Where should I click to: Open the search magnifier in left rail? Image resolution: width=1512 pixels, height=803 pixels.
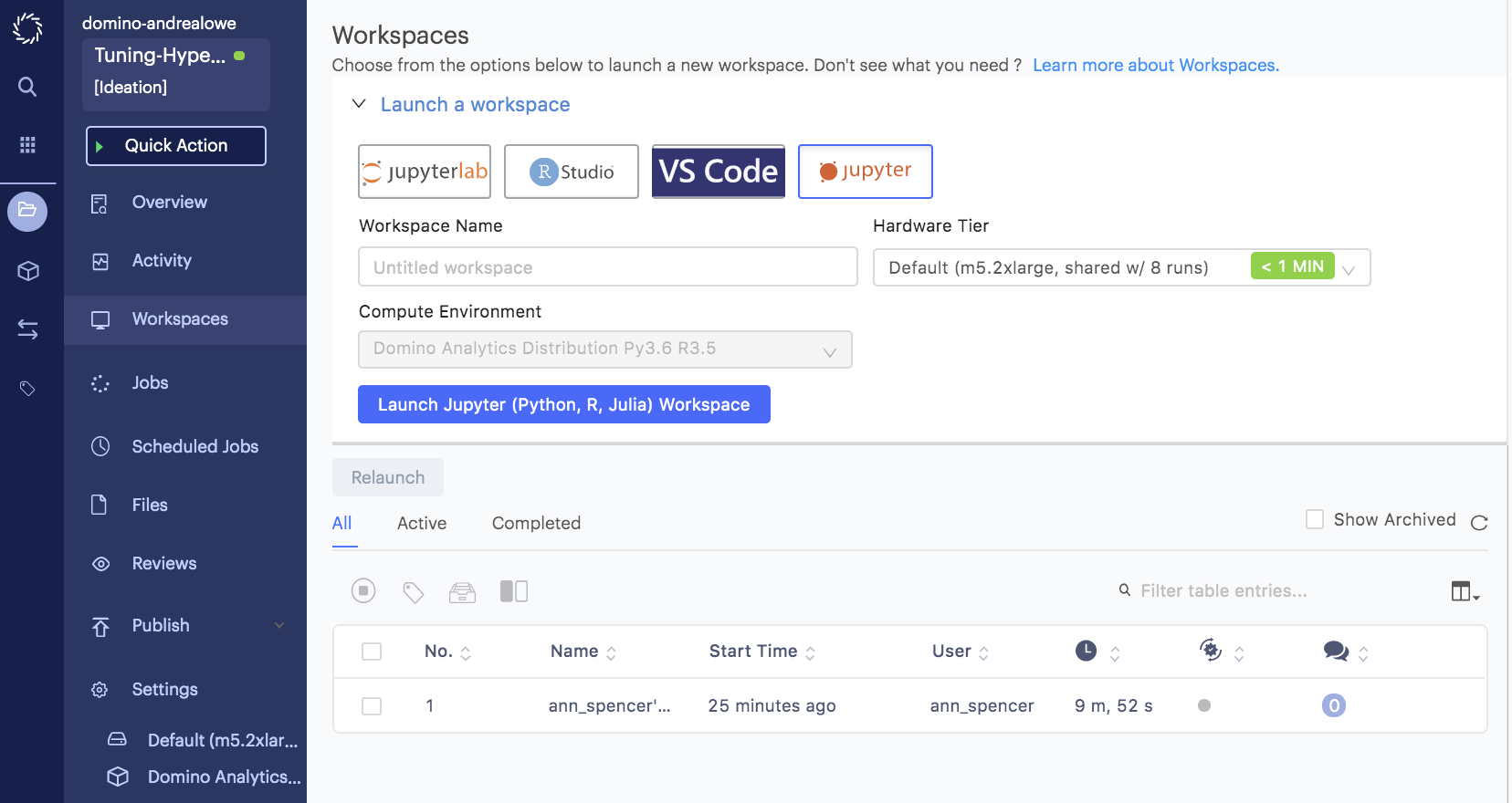27,87
